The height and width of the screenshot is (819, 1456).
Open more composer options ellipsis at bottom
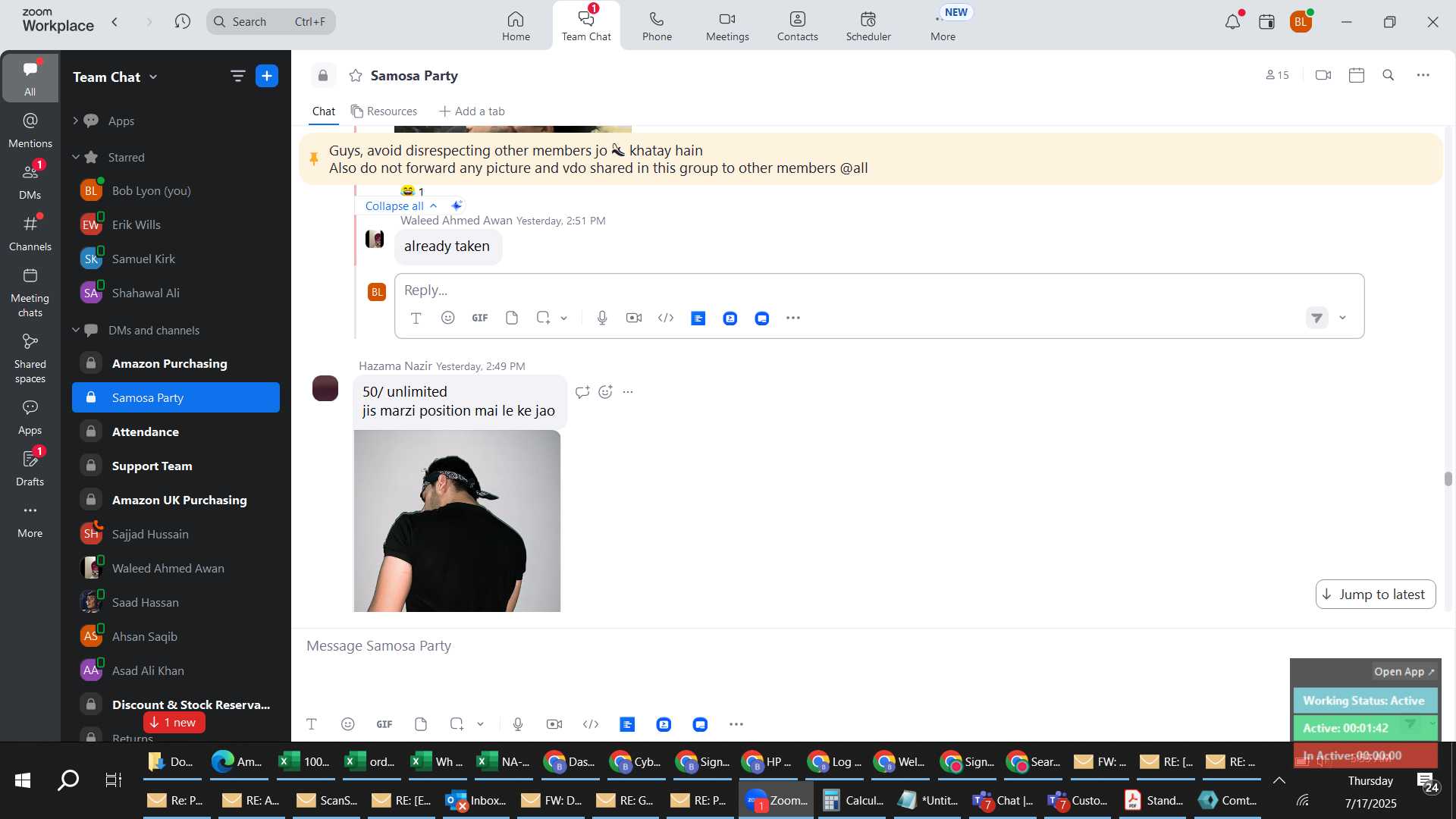point(736,724)
